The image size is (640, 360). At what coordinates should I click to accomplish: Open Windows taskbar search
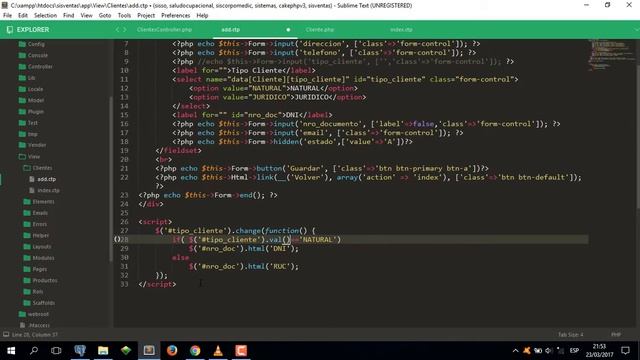(34, 351)
